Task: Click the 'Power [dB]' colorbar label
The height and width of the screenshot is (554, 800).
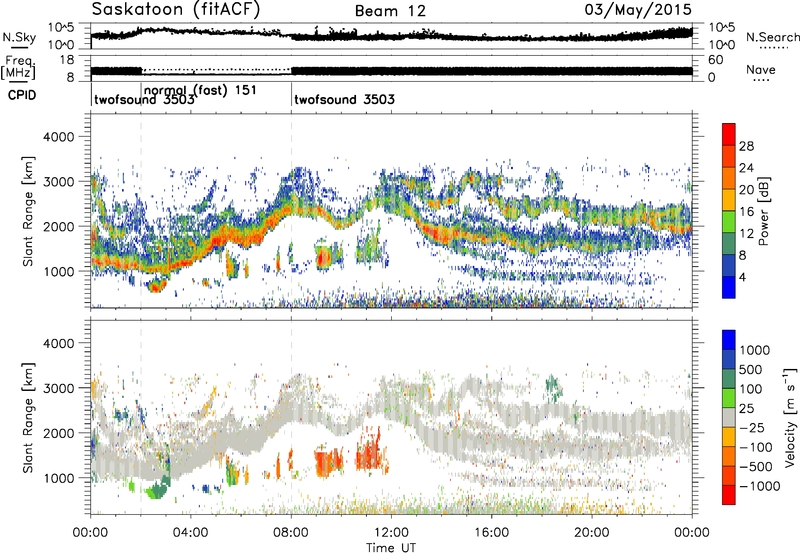Action: click(763, 211)
